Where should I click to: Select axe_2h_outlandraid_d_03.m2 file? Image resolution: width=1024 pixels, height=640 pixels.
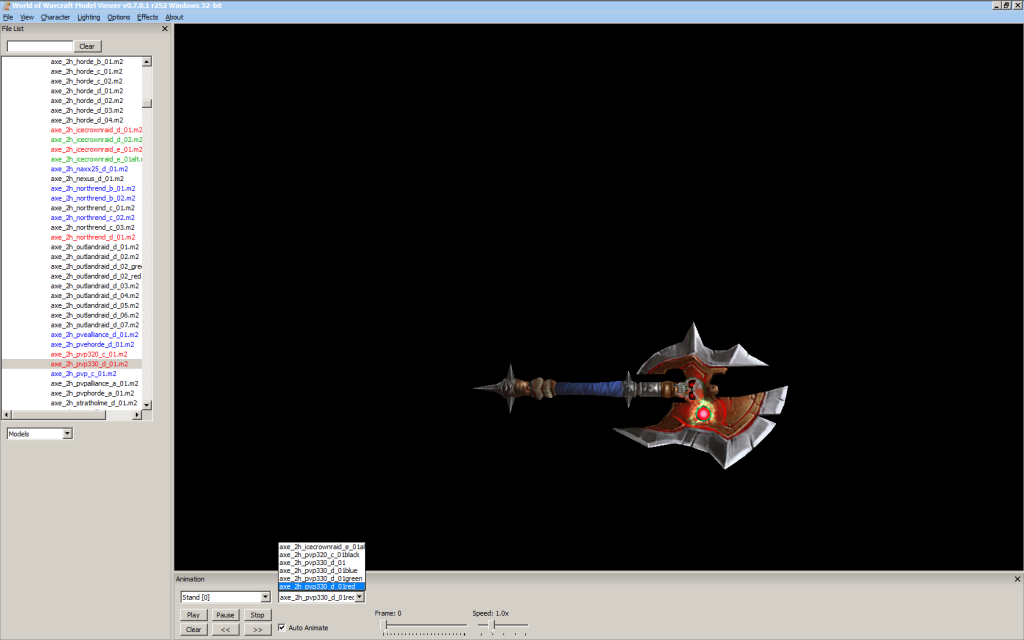(95, 286)
